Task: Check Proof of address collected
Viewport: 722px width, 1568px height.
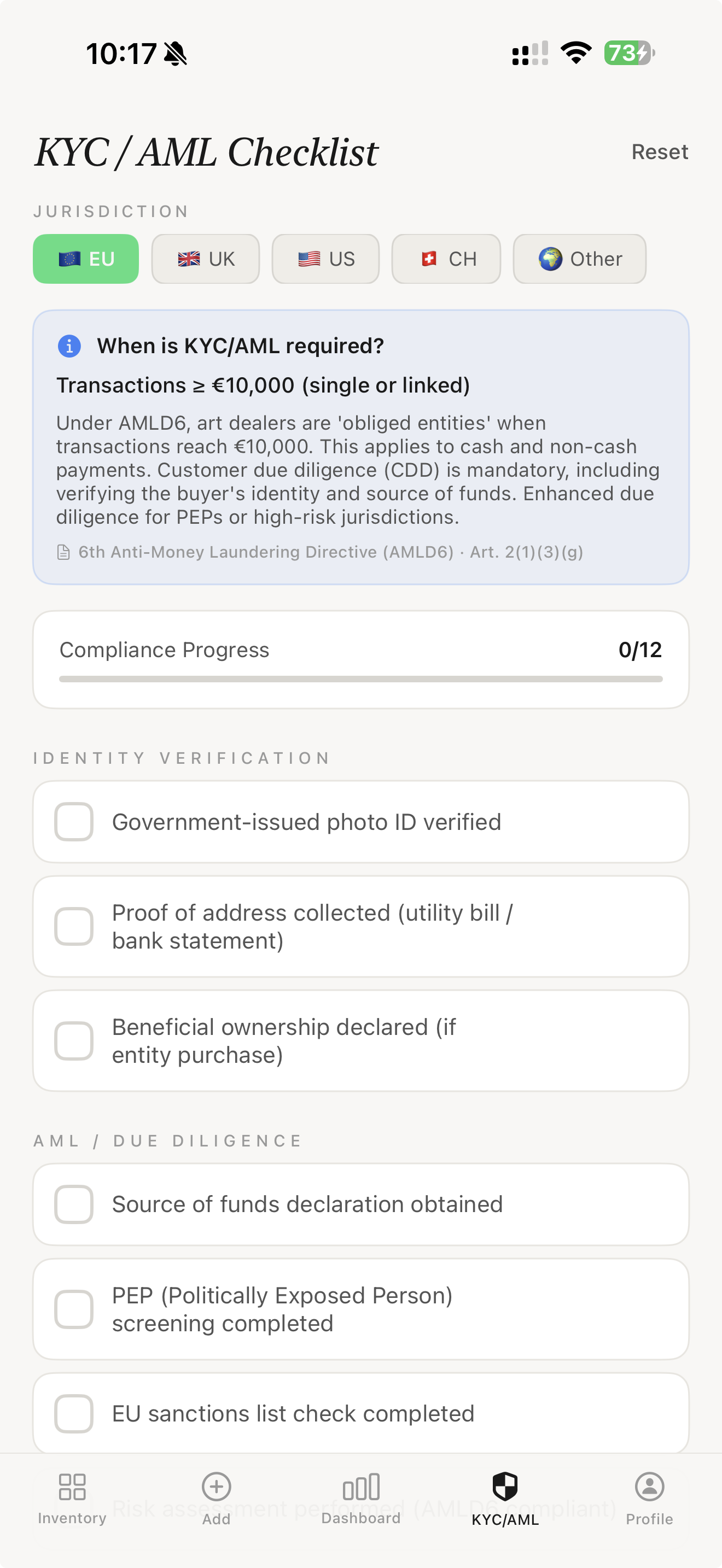Action: [x=73, y=926]
